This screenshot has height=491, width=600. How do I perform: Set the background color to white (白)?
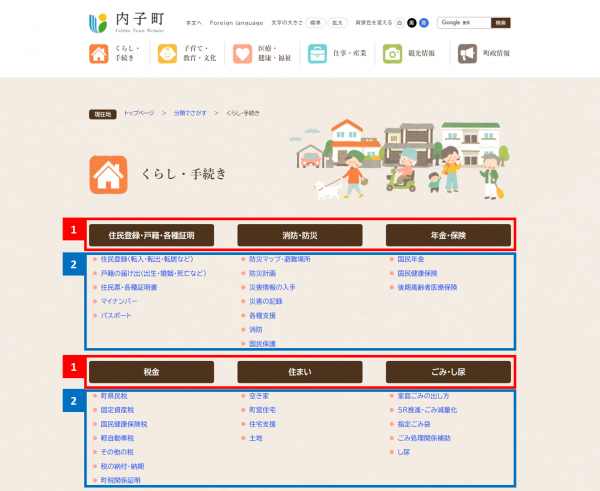pos(399,23)
